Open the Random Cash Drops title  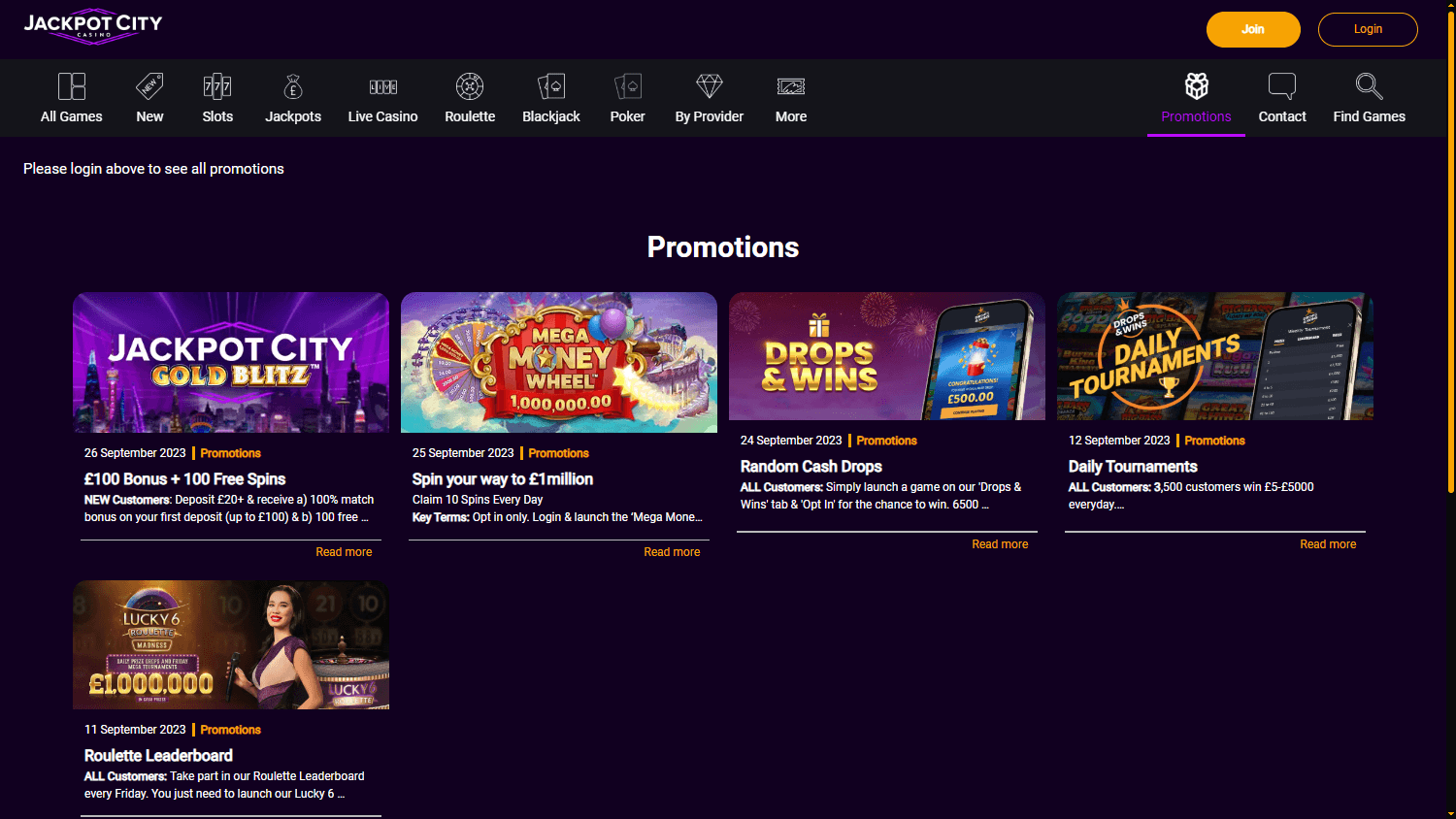[811, 467]
